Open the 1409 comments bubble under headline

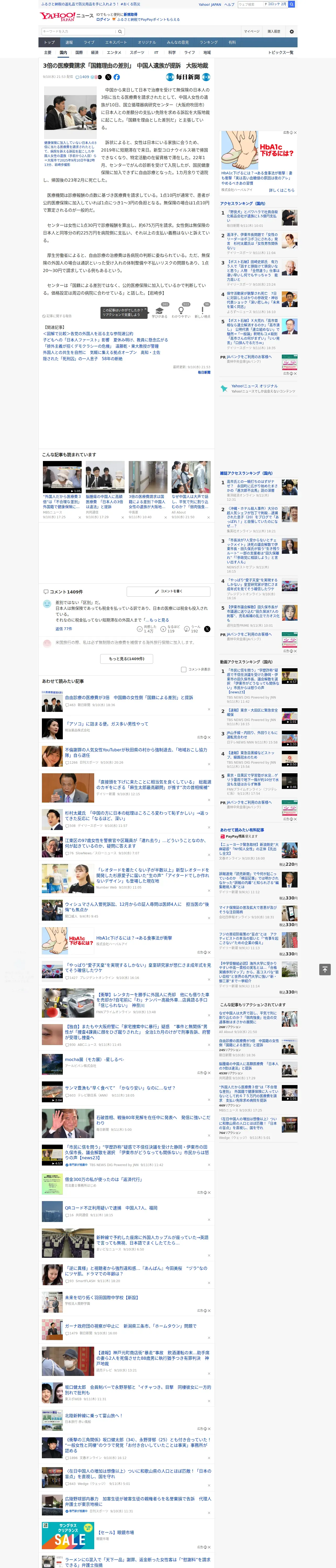coord(82,77)
